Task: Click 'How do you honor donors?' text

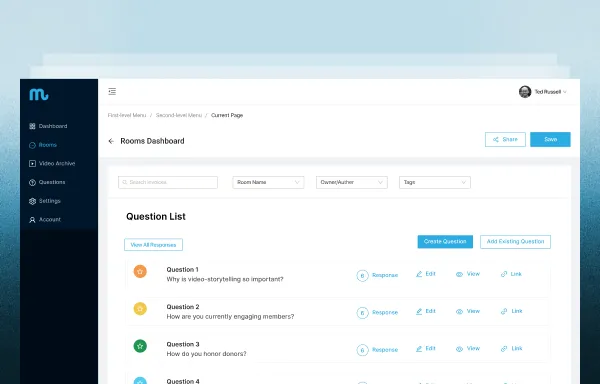Action: (206, 354)
